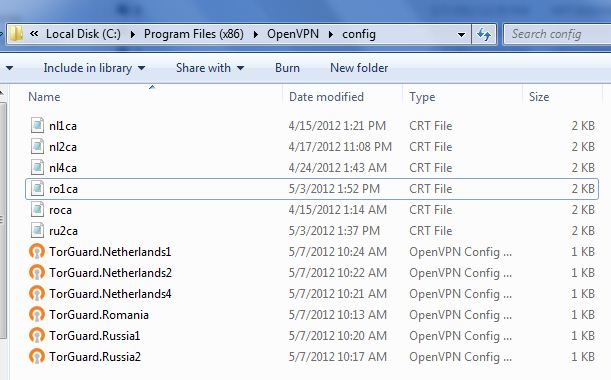Select file name nl4ca
The width and height of the screenshot is (611, 380).
[x=63, y=168]
